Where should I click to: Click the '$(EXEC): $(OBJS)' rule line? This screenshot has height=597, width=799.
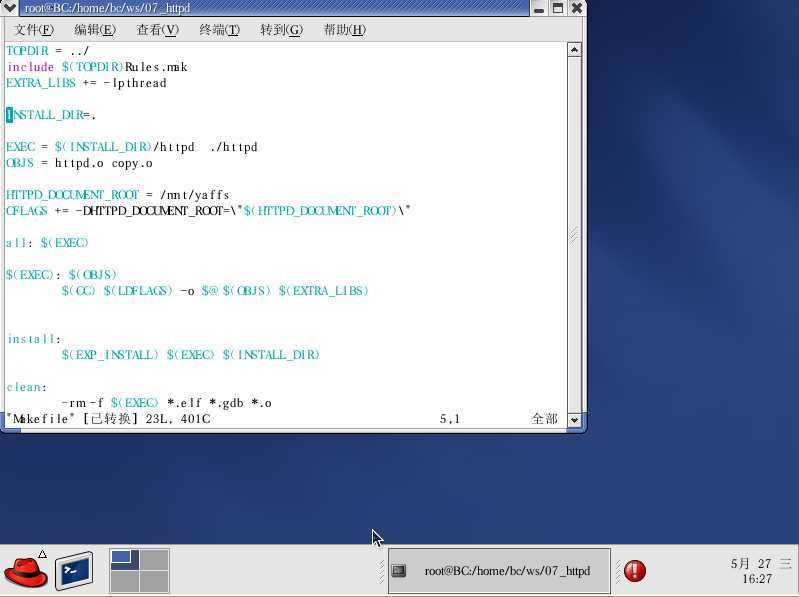click(61, 275)
